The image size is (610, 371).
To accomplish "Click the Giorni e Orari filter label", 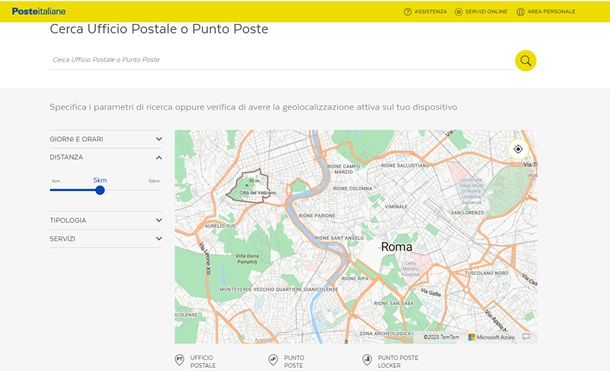I will [x=76, y=139].
